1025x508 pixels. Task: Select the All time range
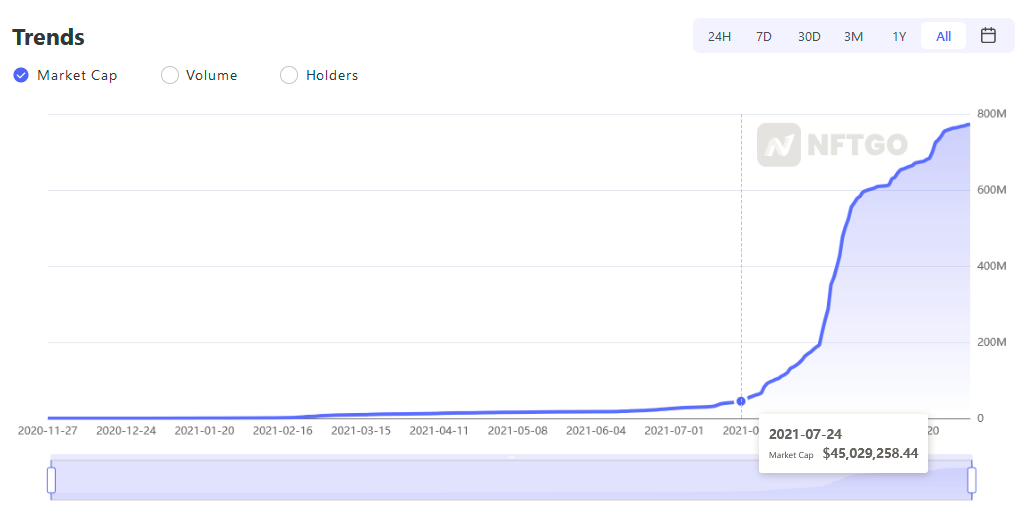click(x=943, y=36)
